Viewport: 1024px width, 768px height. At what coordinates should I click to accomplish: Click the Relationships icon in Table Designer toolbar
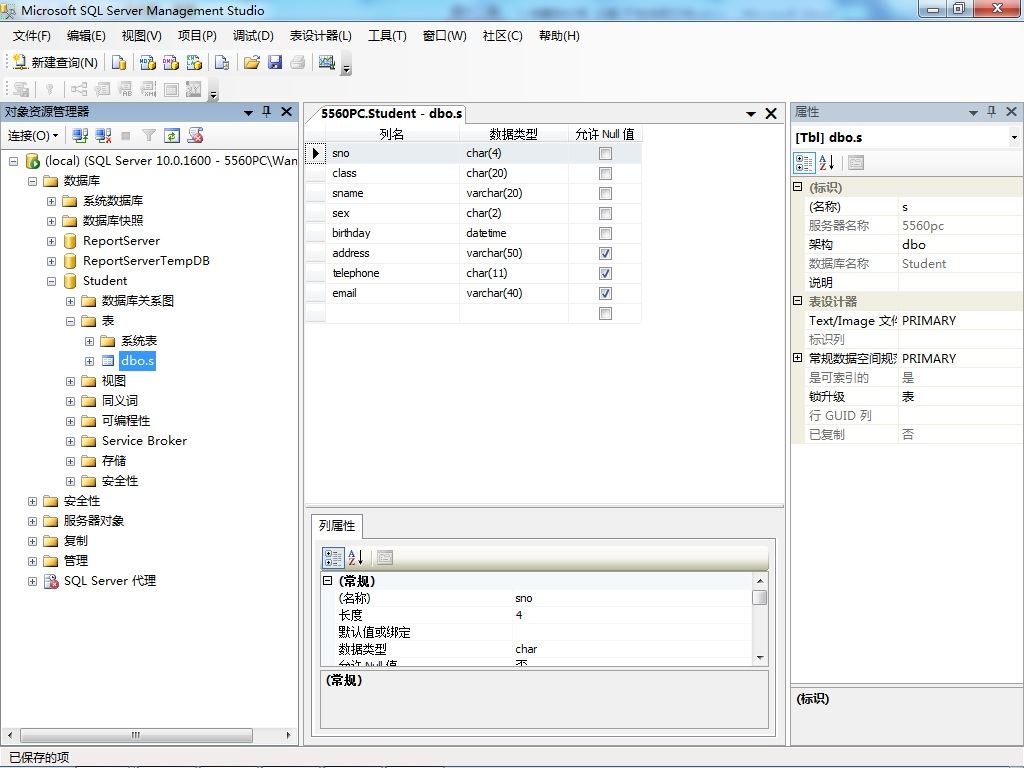point(79,89)
